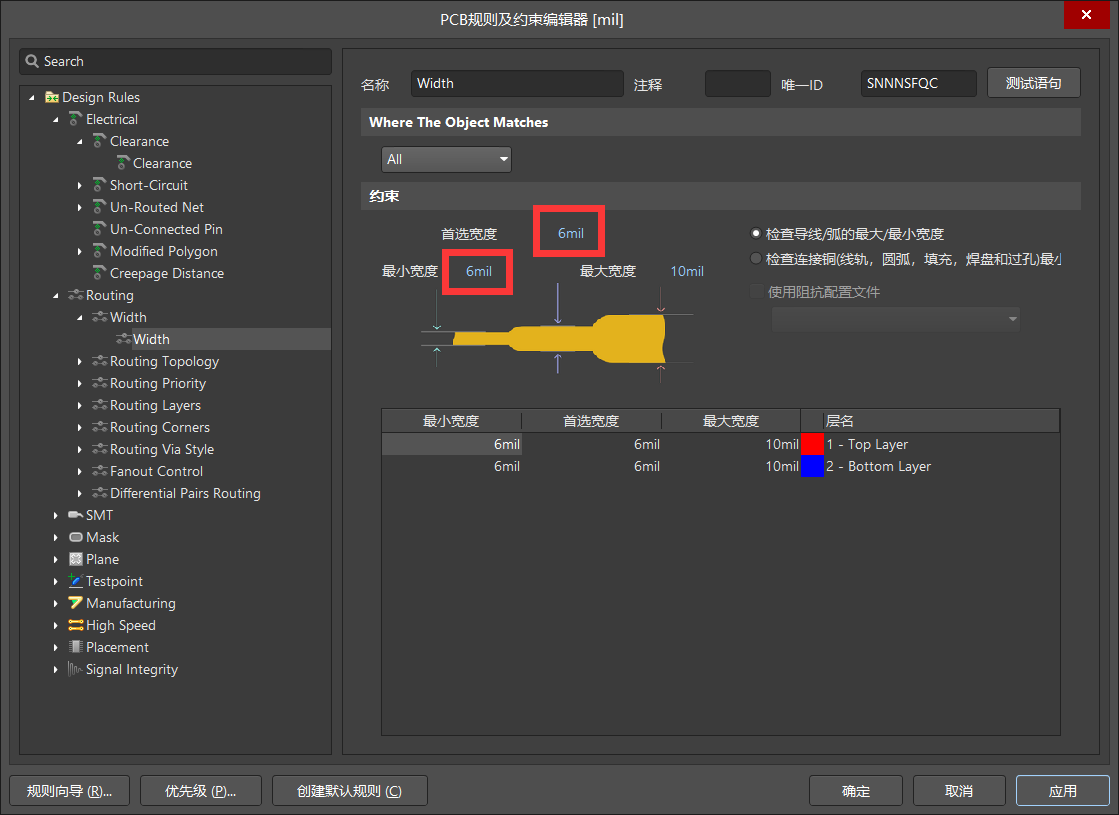The width and height of the screenshot is (1119, 815).
Task: Click the 注释 comment field
Action: [737, 83]
